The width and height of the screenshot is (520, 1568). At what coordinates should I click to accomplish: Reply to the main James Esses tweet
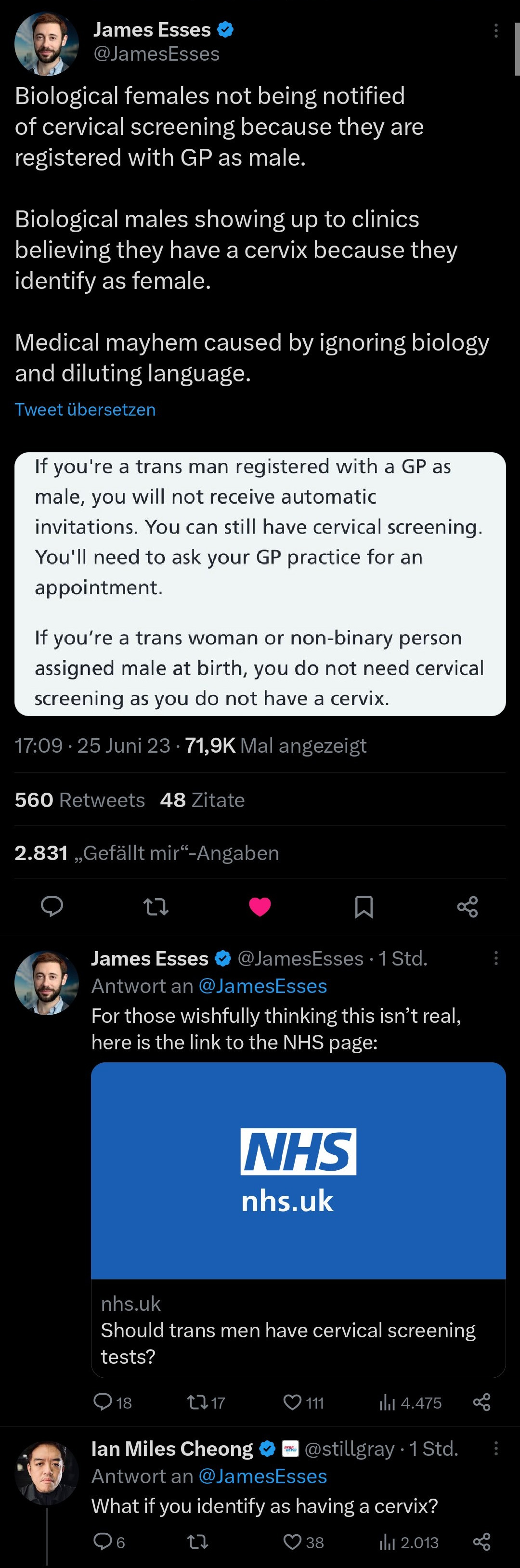coord(52,906)
